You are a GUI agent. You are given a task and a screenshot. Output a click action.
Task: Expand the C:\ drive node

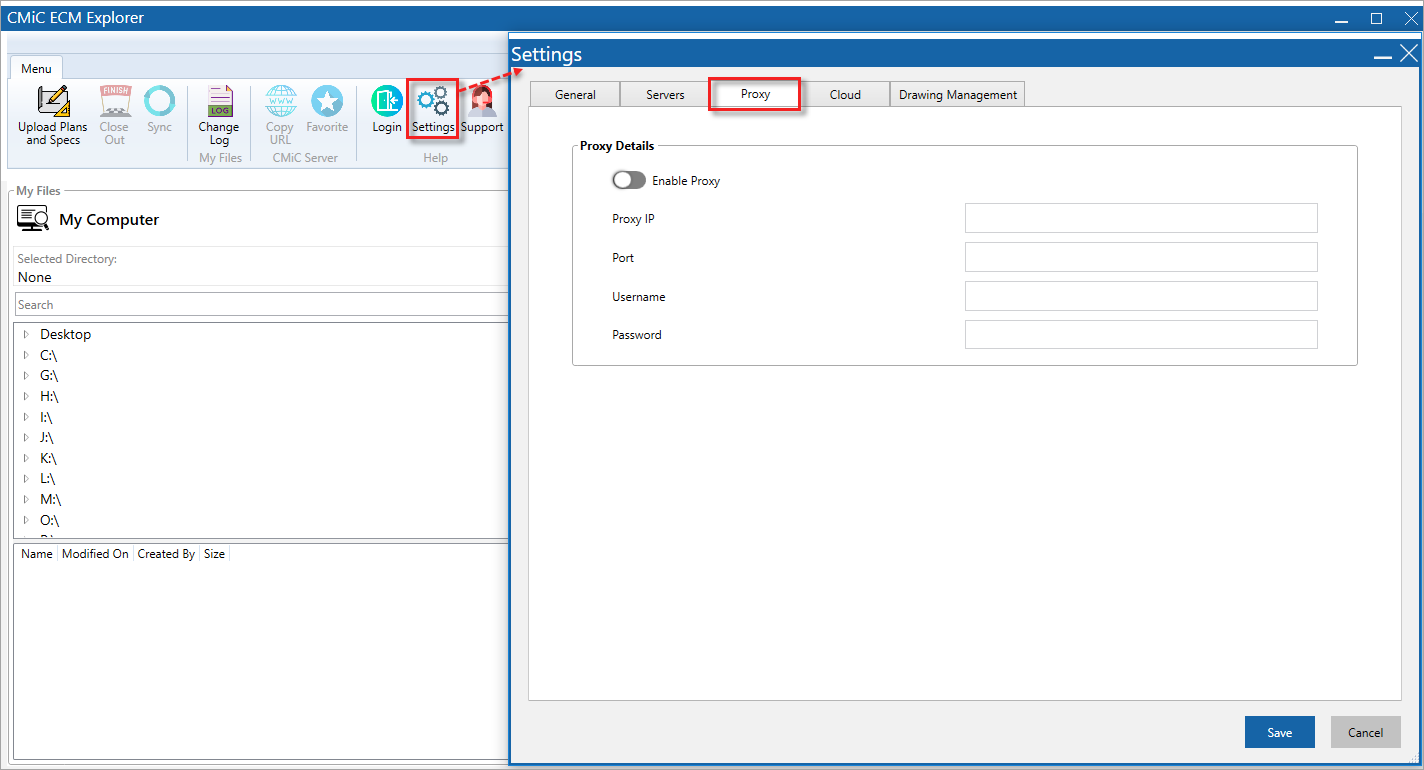pos(26,355)
